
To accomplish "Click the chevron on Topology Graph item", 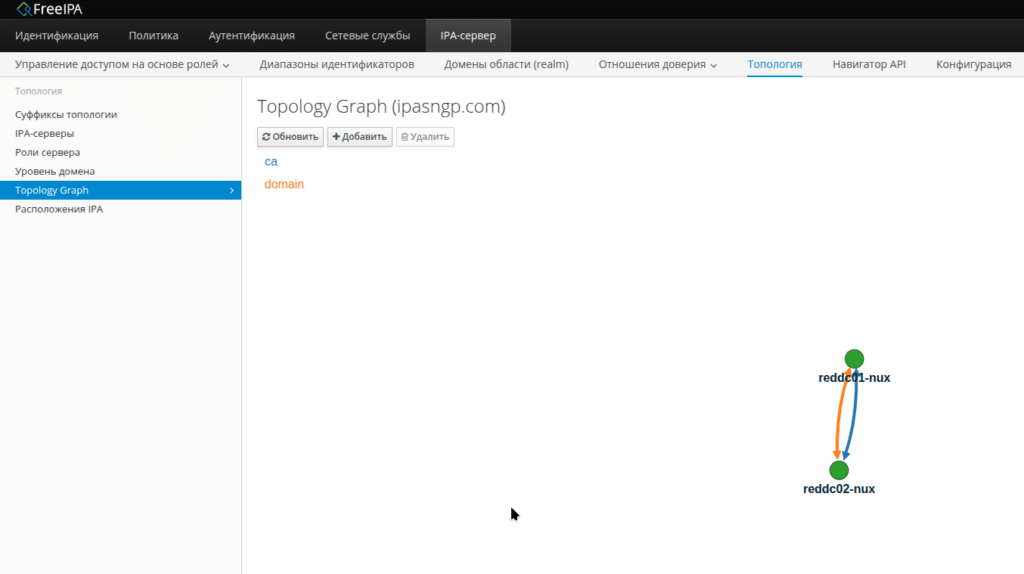I will pyautogui.click(x=232, y=190).
